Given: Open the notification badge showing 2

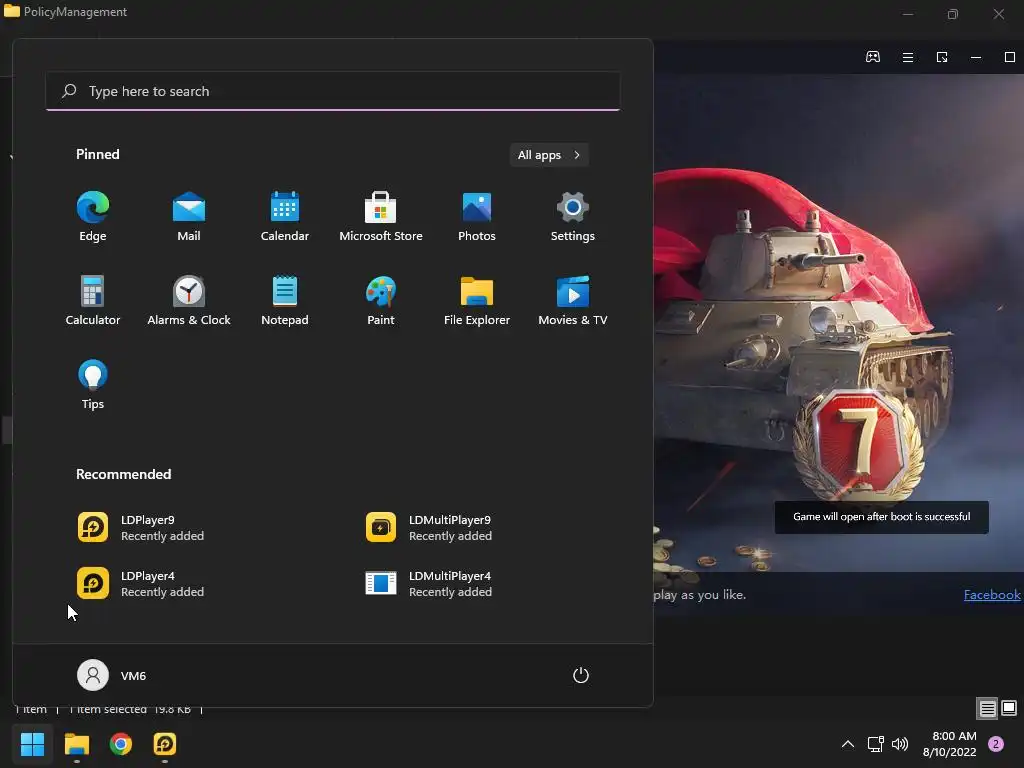Looking at the screenshot, I should 996,744.
